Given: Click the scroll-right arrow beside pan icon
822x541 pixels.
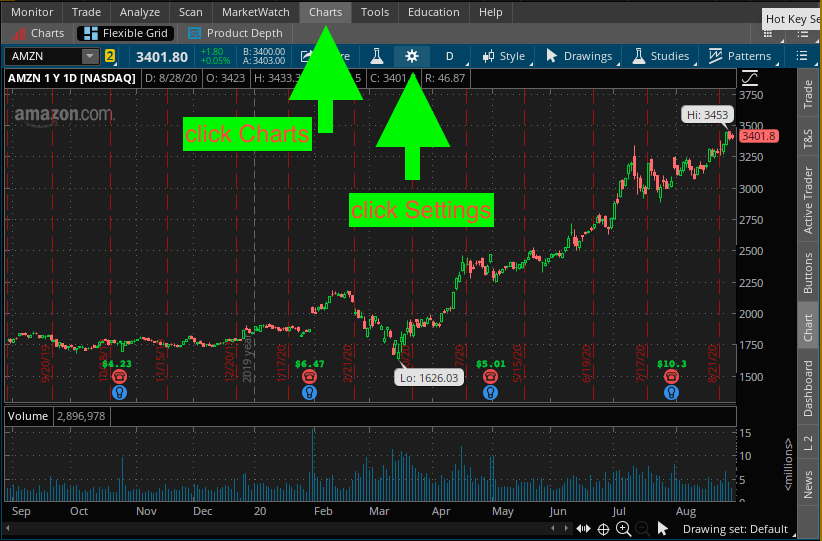Looking at the screenshot, I should click(566, 528).
